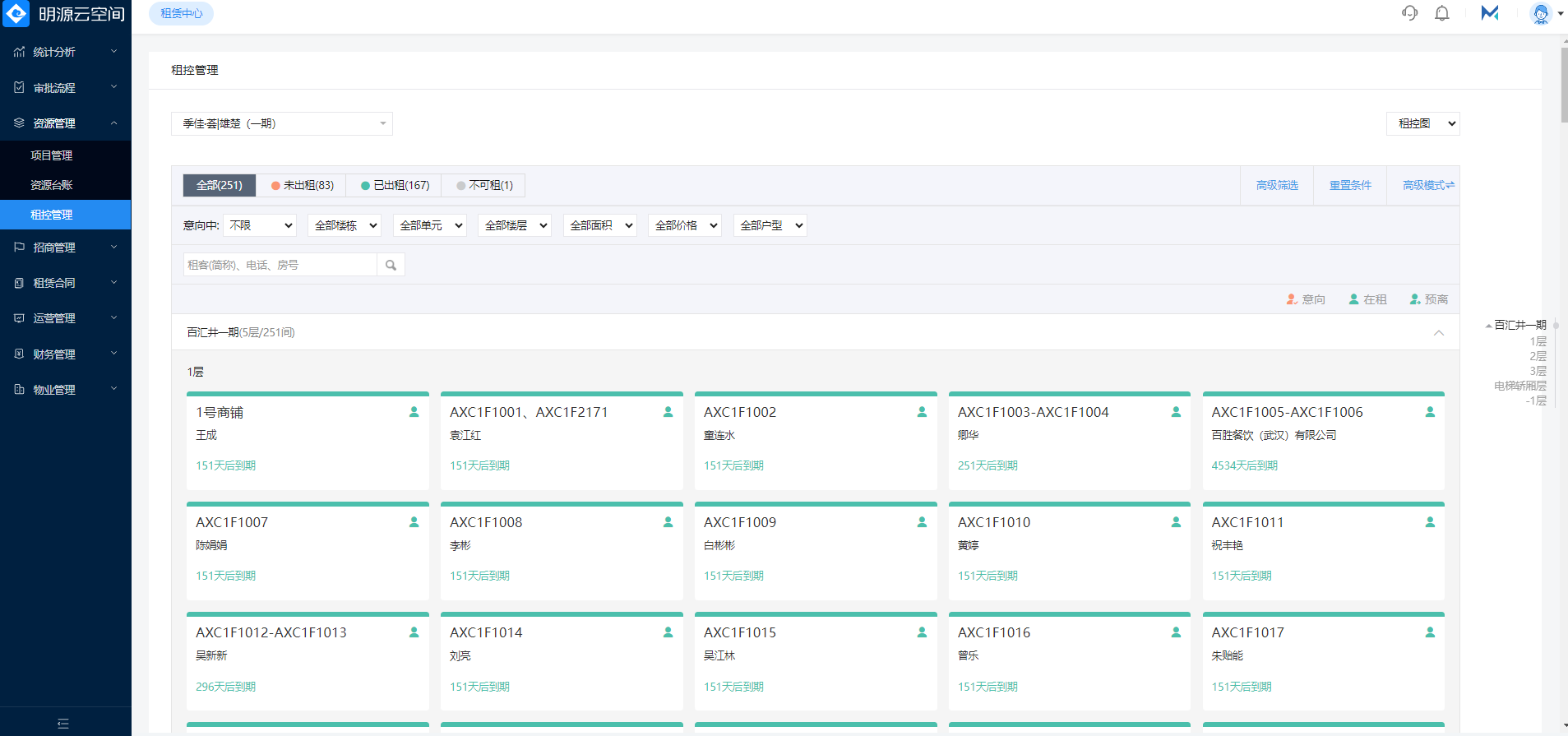The width and height of the screenshot is (1568, 736).
Task: Click the tenant icon on AXC1F1002 card
Action: (x=922, y=412)
